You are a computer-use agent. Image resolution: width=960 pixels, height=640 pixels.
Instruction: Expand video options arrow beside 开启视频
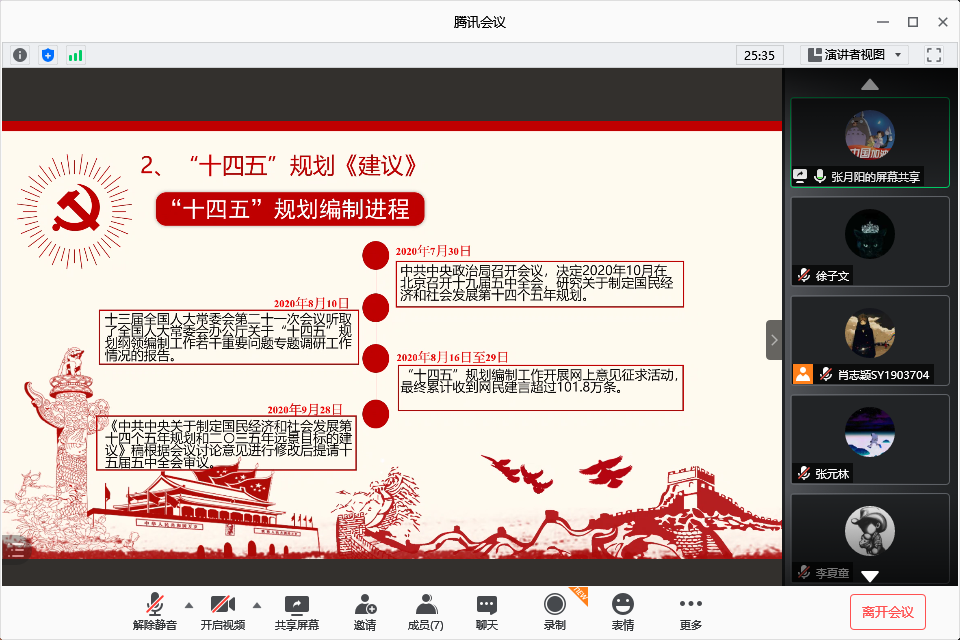(256, 605)
